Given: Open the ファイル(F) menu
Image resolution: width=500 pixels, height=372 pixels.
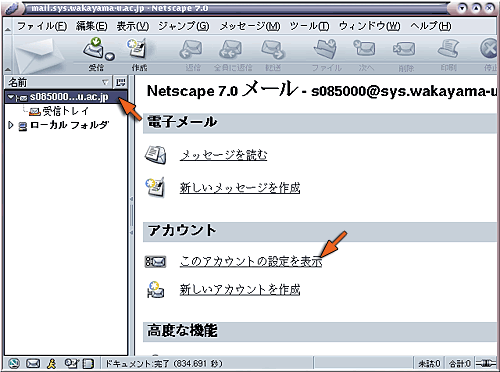Looking at the screenshot, I should [x=42, y=26].
